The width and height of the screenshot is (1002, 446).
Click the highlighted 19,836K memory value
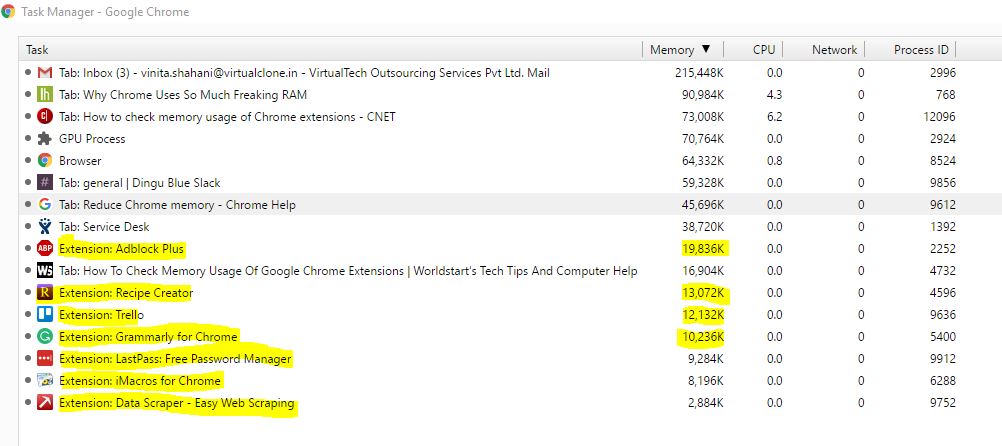point(703,249)
